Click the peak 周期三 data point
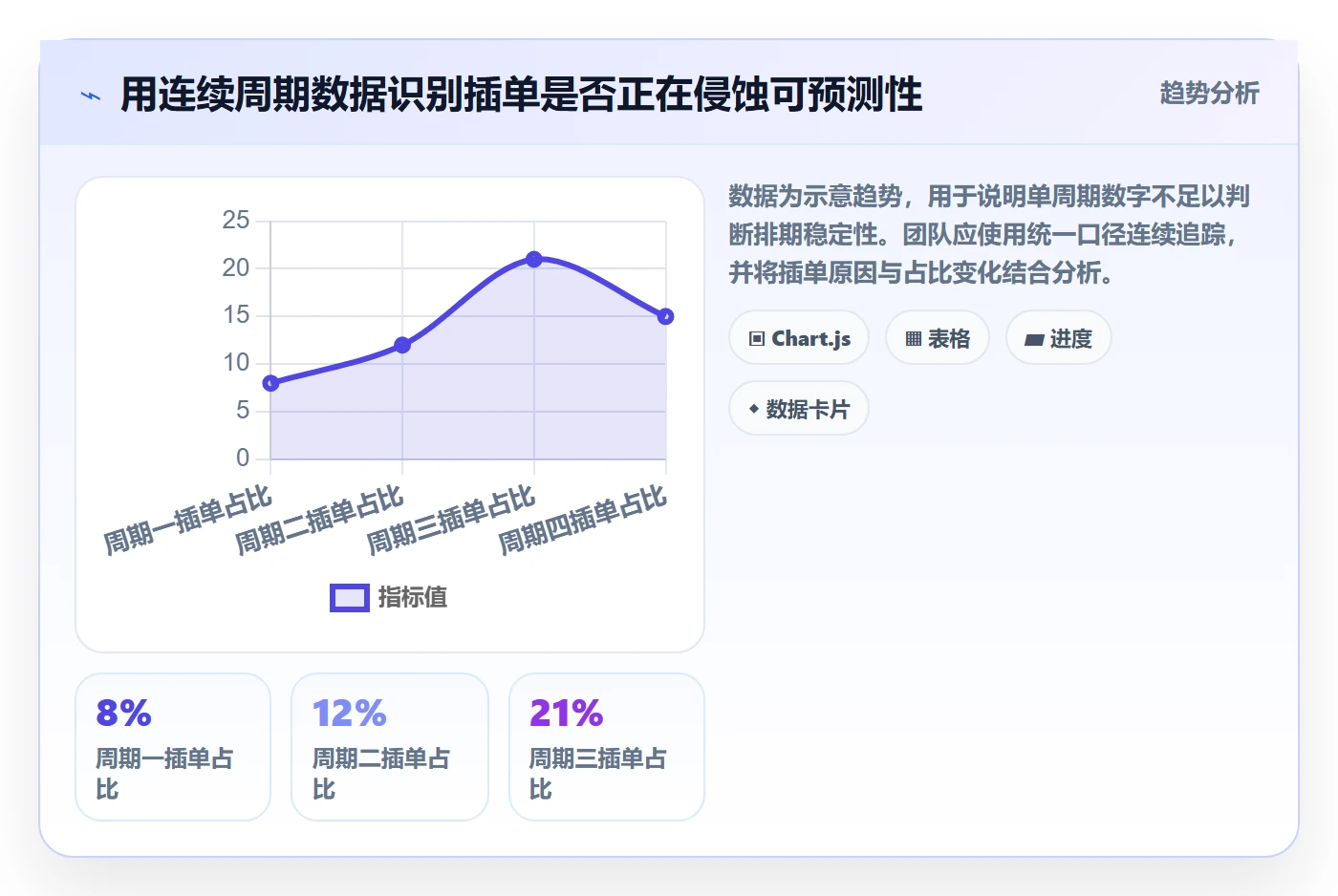 coord(534,259)
